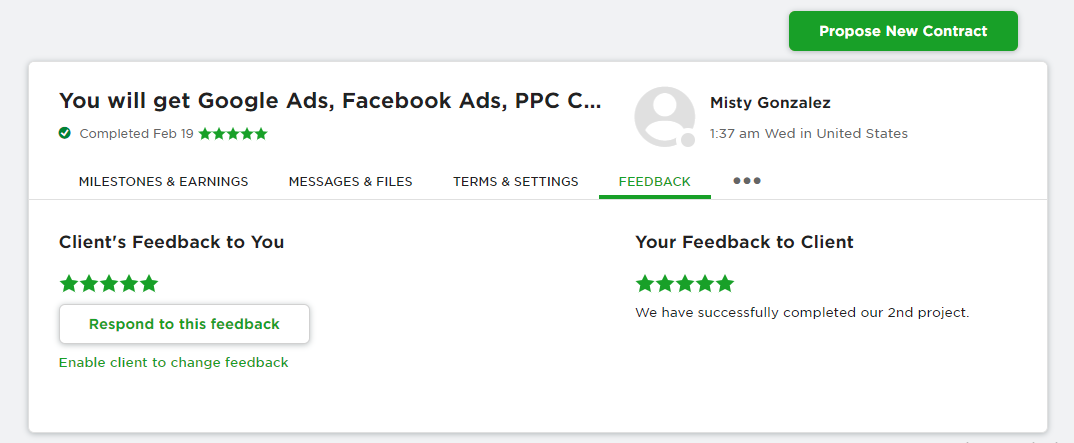This screenshot has width=1074, height=443.
Task: Click the stars under Client's Feedback to You
Action: 109,283
